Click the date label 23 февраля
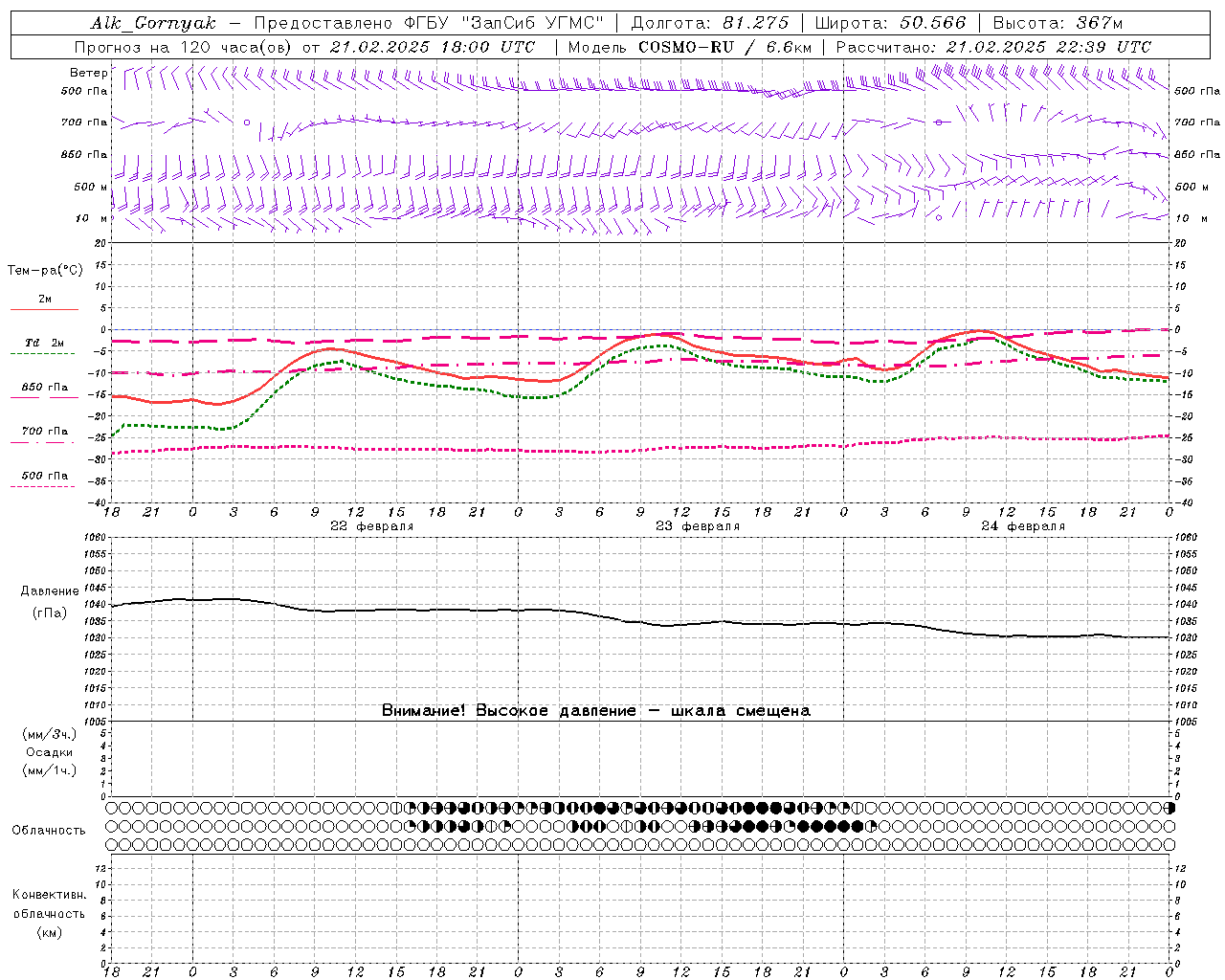The image size is (1225, 980). pos(698,526)
